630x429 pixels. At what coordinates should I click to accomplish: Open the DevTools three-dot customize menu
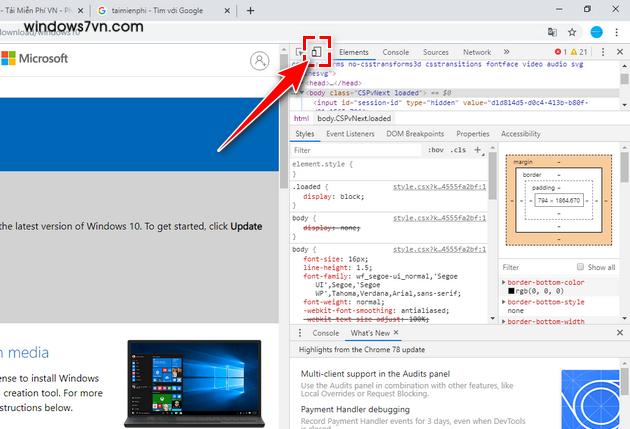604,52
